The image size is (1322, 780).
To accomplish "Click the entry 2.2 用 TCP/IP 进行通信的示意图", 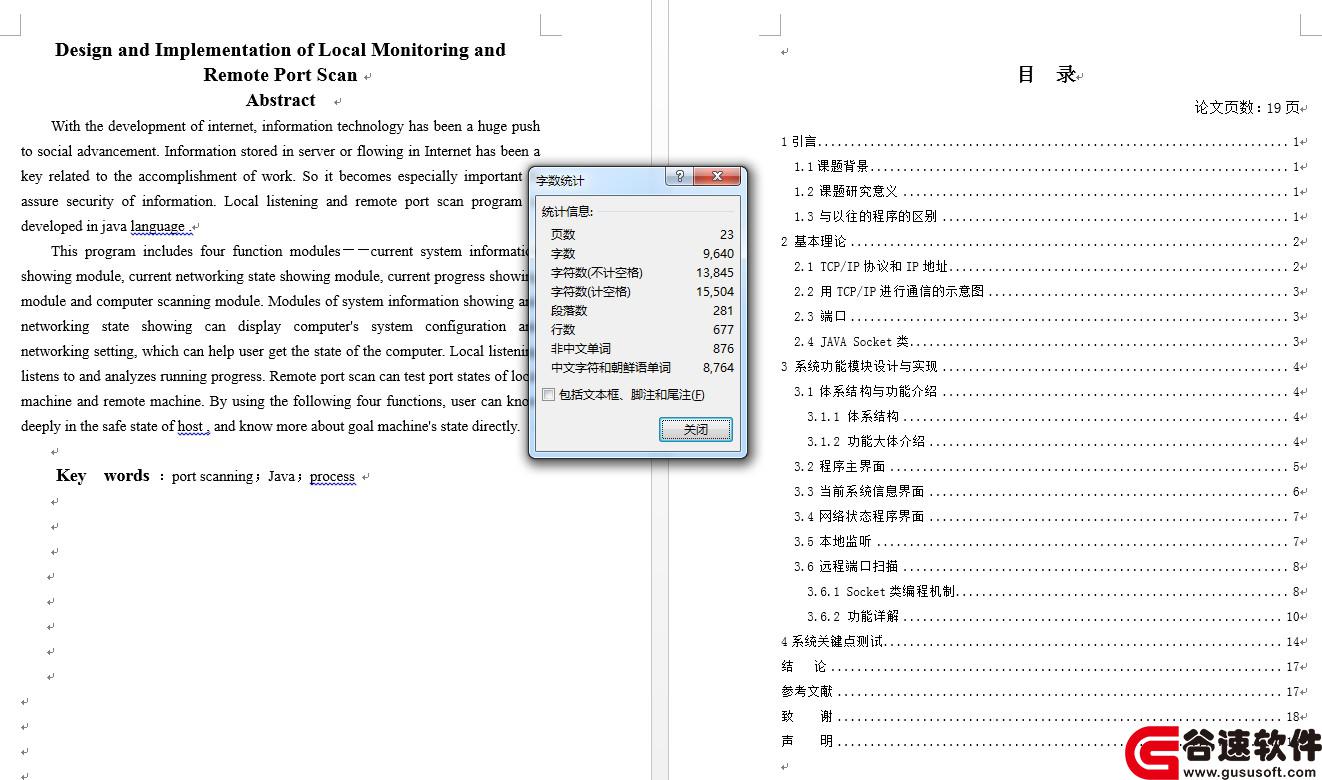I will [x=1047, y=292].
